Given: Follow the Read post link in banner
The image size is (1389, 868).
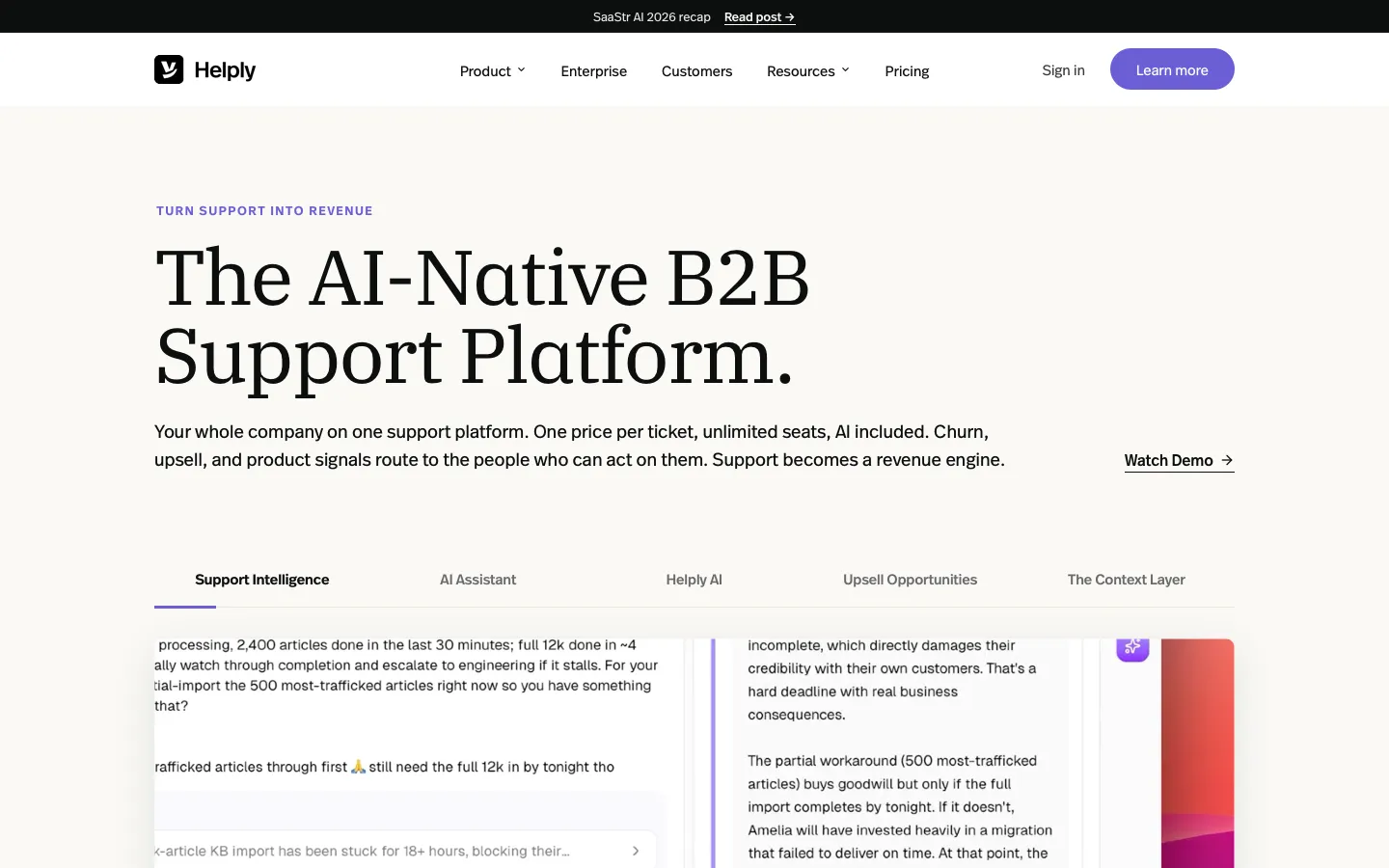Looking at the screenshot, I should click(759, 16).
